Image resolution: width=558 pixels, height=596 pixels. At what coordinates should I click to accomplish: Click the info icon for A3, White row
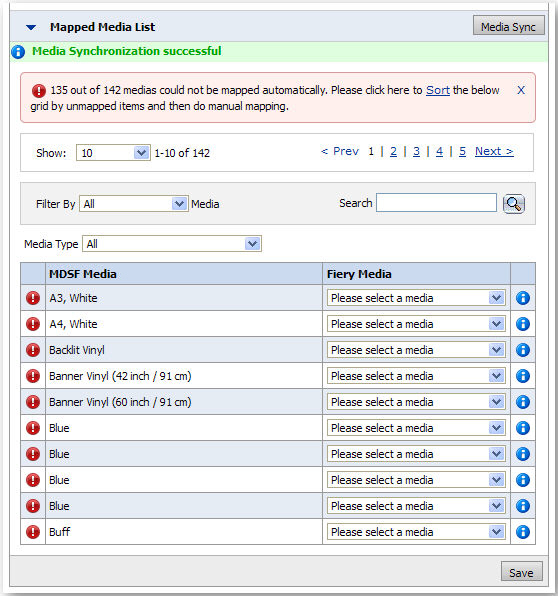pos(523,298)
